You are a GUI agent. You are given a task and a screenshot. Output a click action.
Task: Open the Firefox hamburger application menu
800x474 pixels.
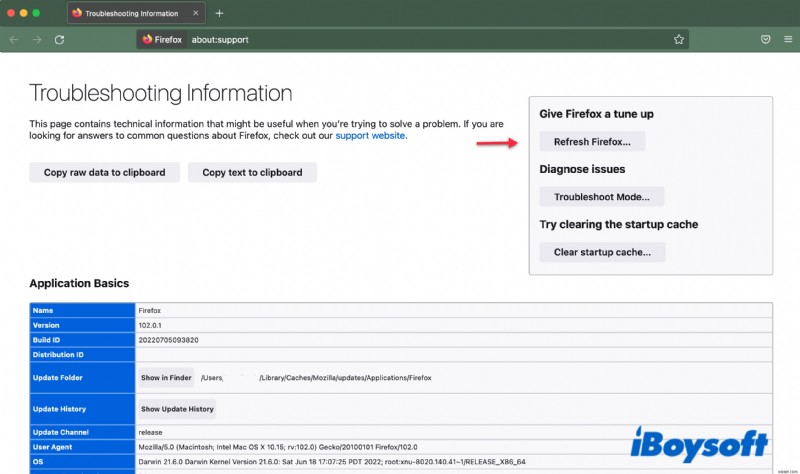(x=786, y=40)
